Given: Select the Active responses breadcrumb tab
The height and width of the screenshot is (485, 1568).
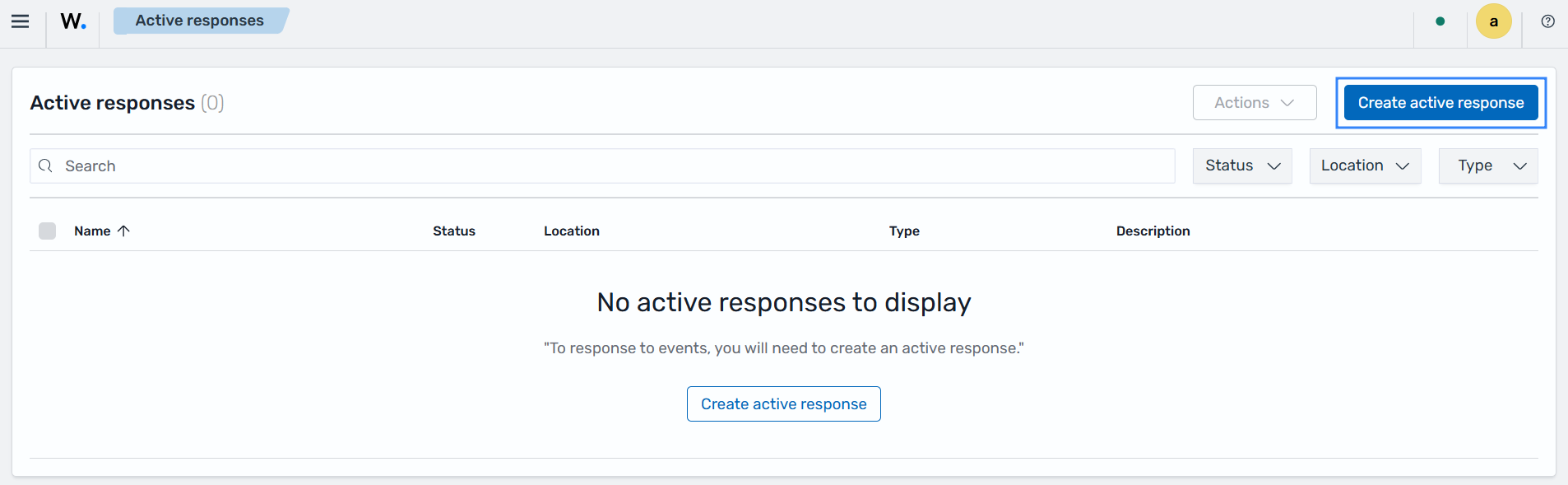Looking at the screenshot, I should coord(200,21).
